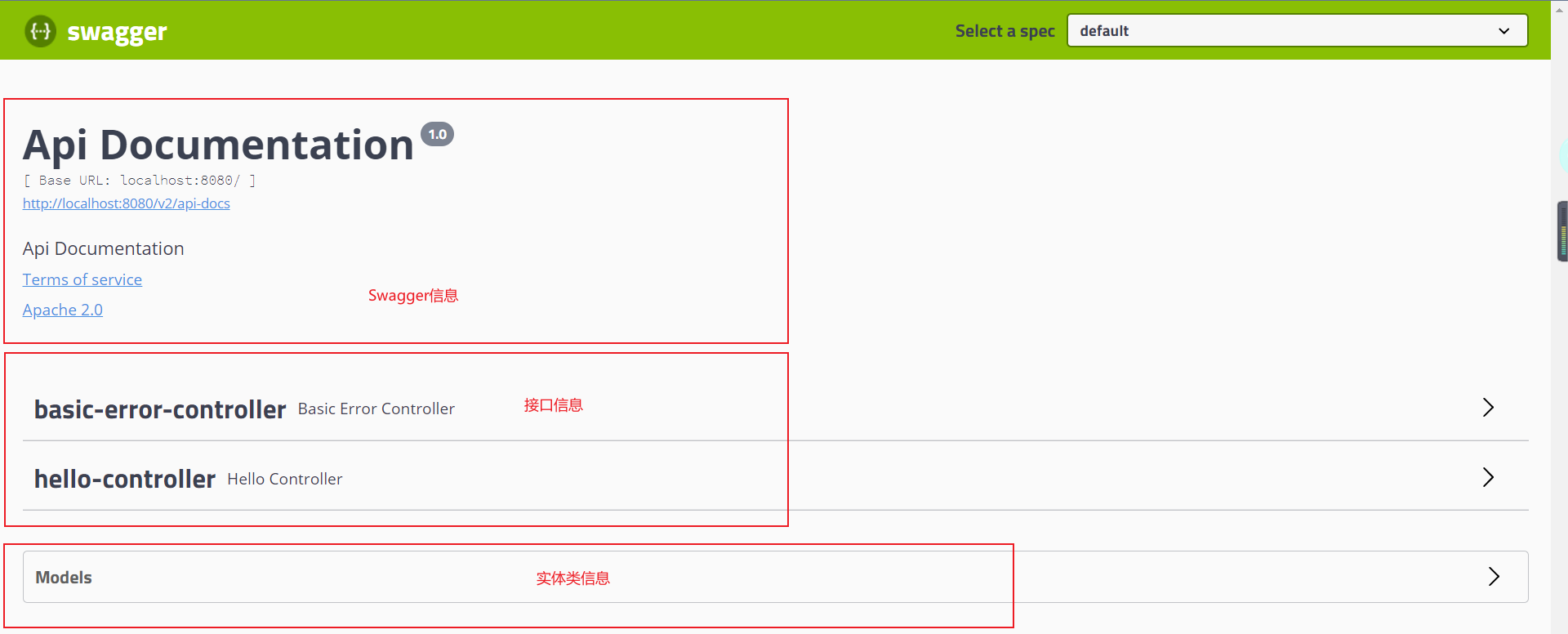
Task: Click the Api Documentation description text
Action: click(x=104, y=248)
